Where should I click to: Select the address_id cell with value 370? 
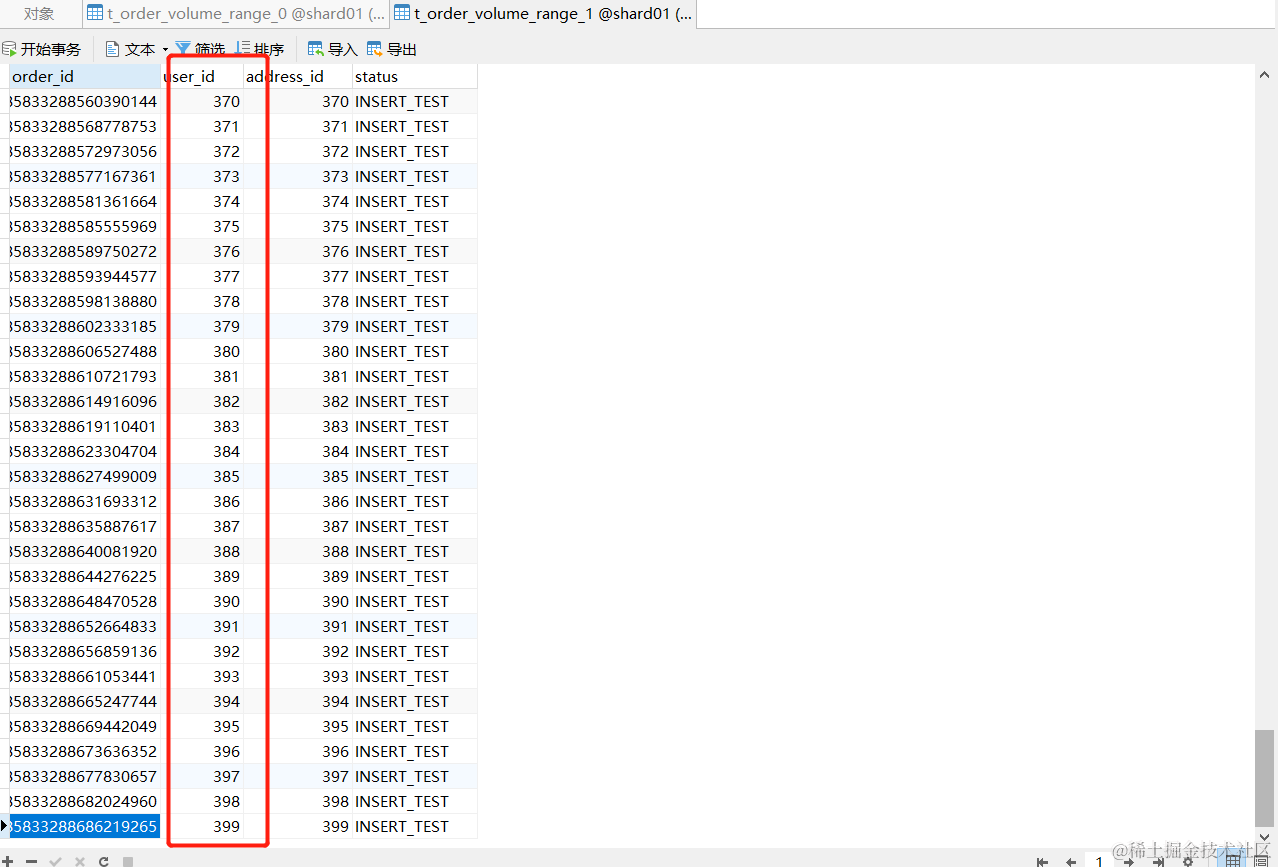pos(297,101)
